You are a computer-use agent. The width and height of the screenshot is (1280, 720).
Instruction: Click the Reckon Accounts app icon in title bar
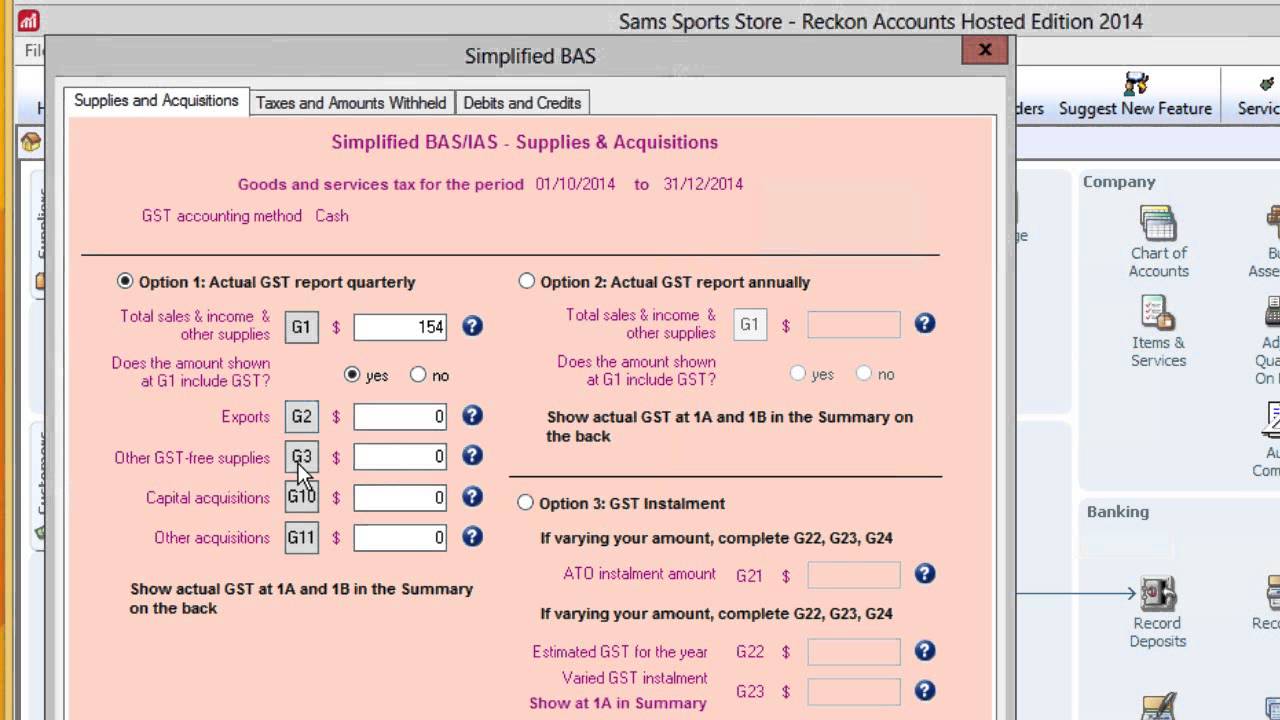29,20
